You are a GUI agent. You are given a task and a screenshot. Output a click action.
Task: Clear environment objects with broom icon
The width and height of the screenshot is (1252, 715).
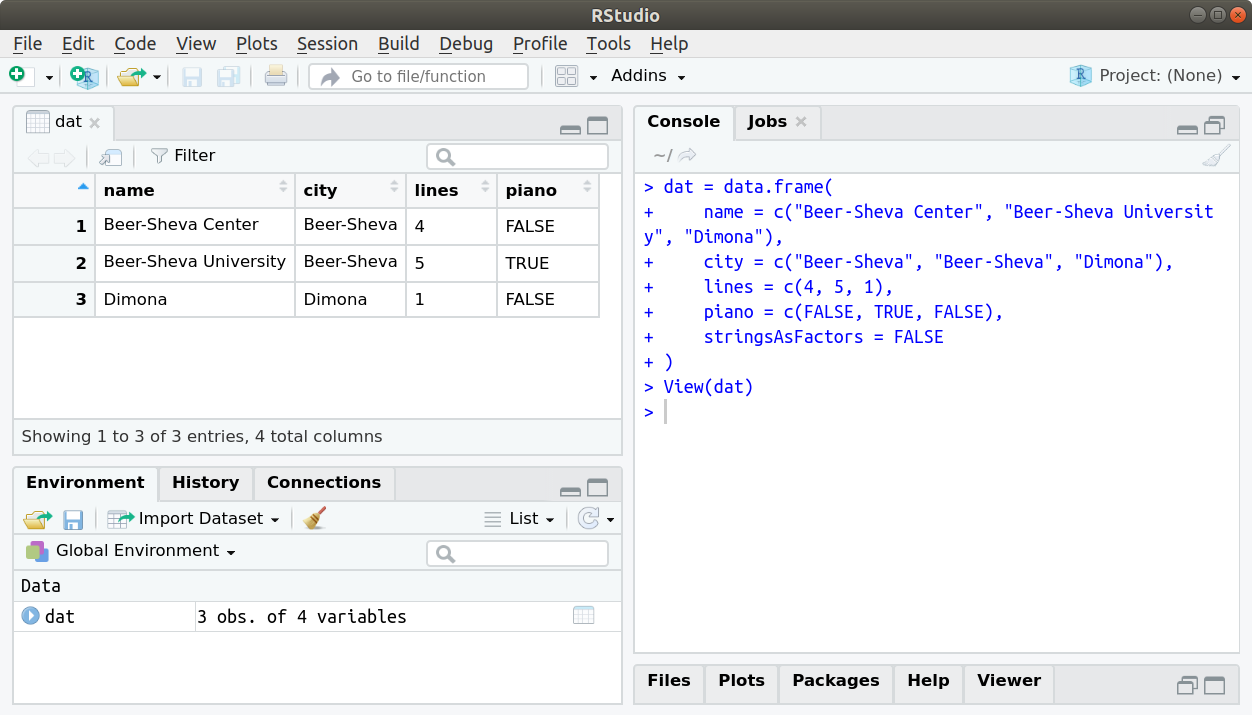click(315, 518)
